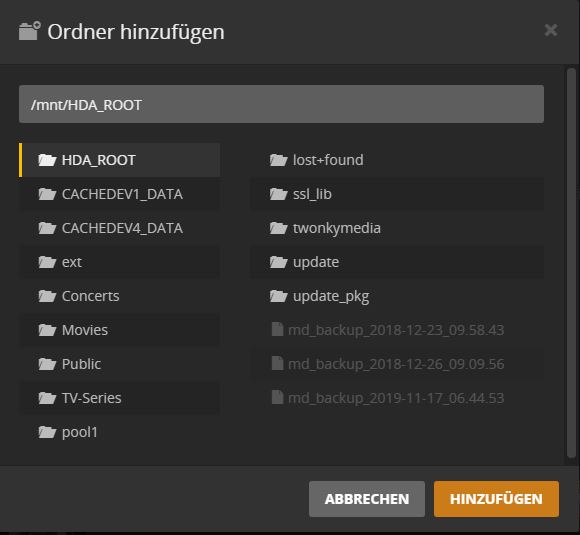Select the pool1 folder name
The height and width of the screenshot is (535, 580).
[80, 433]
